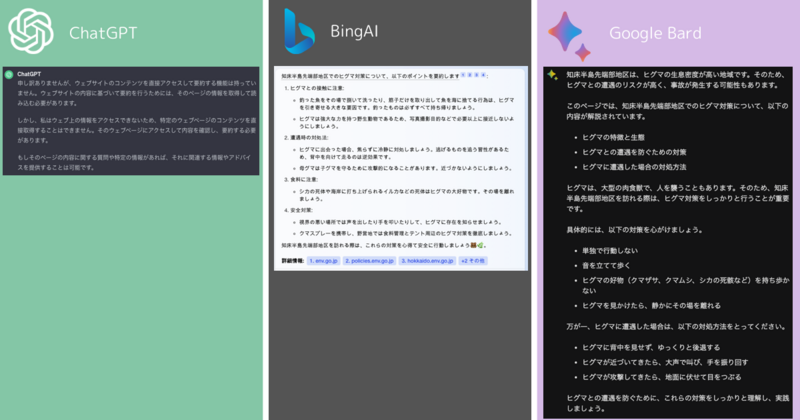Click the ChatGPT knot logo
The image size is (800, 420).
point(31,31)
